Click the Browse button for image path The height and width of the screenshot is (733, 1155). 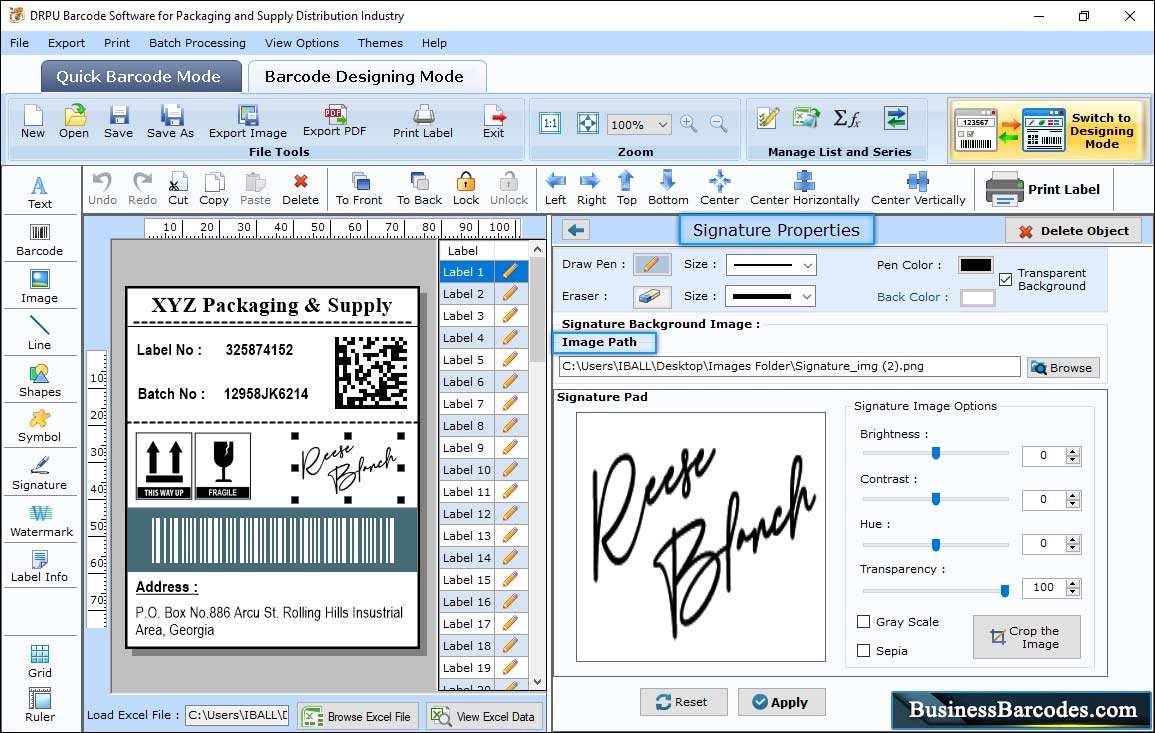point(1063,368)
